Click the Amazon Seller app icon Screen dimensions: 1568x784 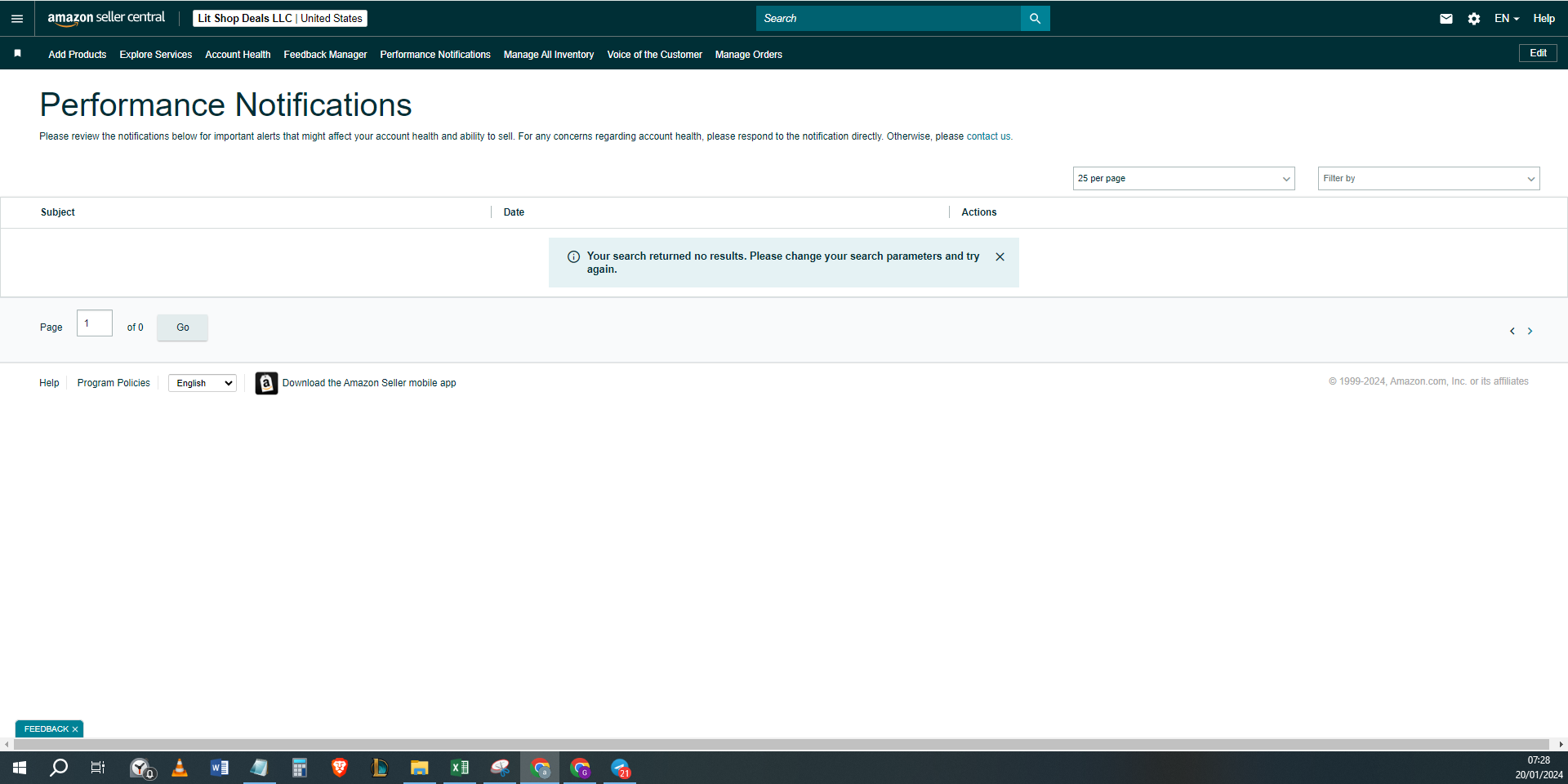click(266, 383)
